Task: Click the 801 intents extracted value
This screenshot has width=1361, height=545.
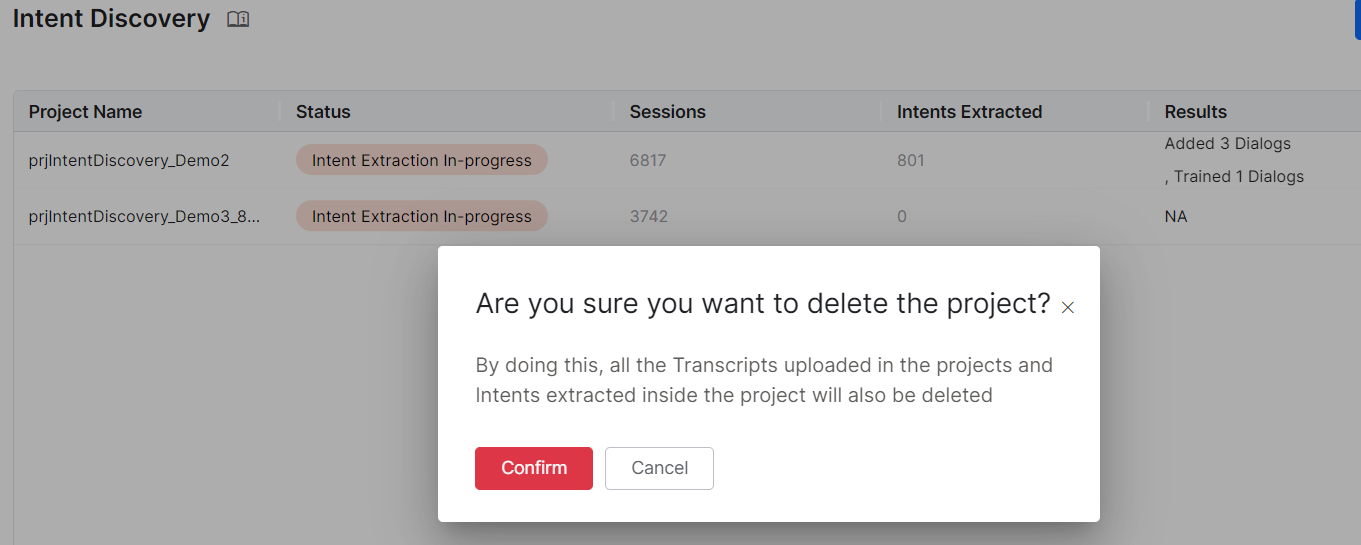Action: (910, 160)
